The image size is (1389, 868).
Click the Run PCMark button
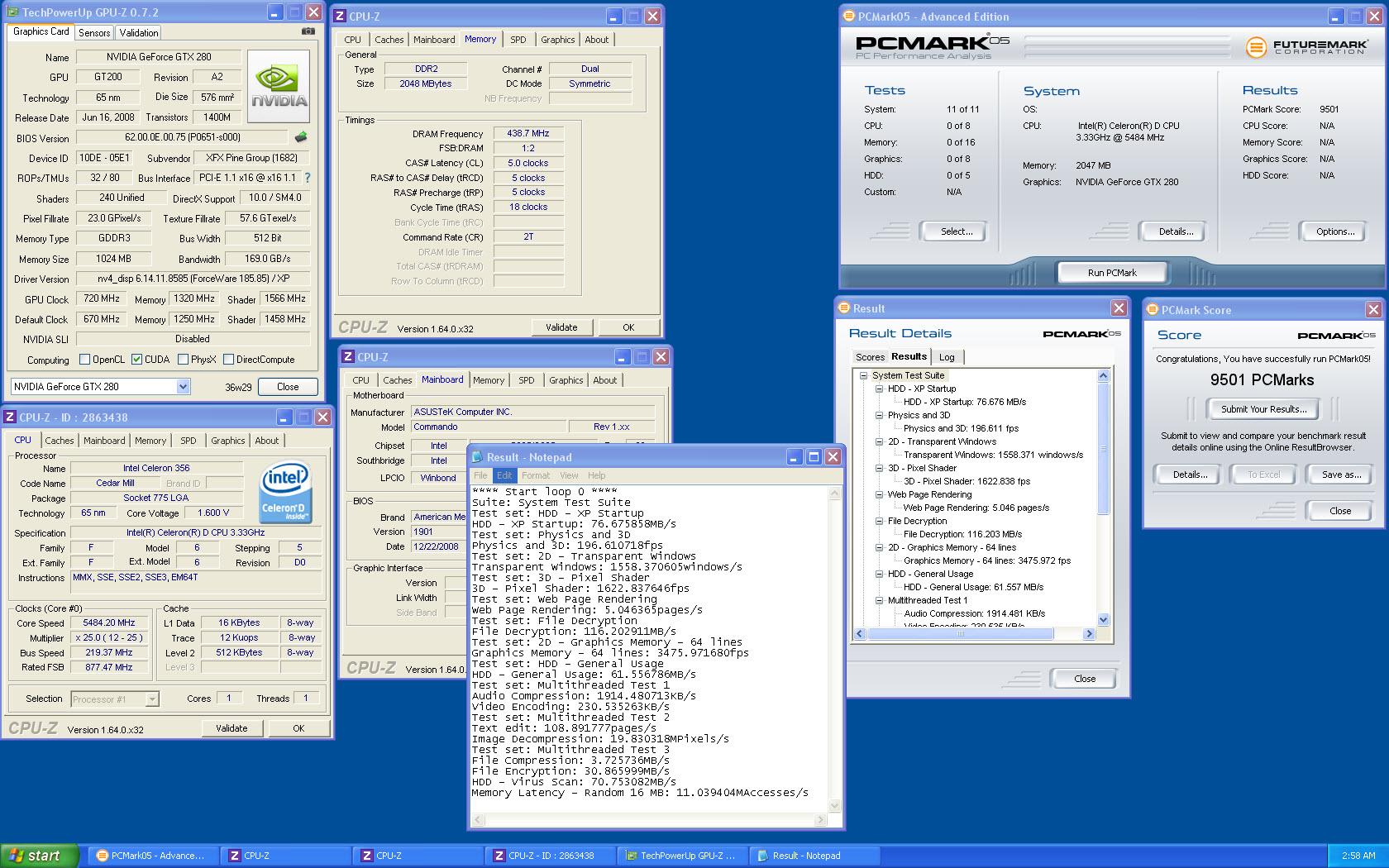coord(1112,273)
